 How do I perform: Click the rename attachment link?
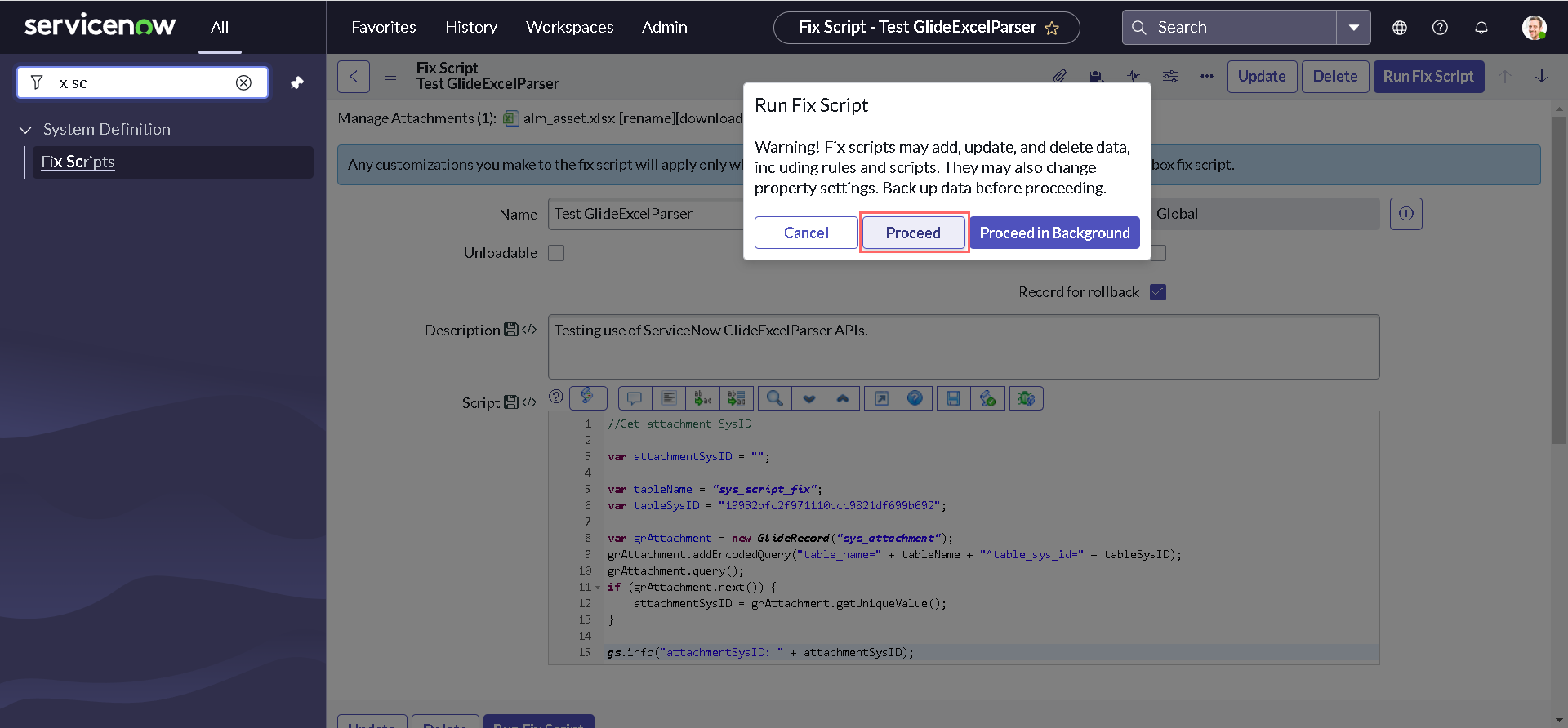pos(648,118)
